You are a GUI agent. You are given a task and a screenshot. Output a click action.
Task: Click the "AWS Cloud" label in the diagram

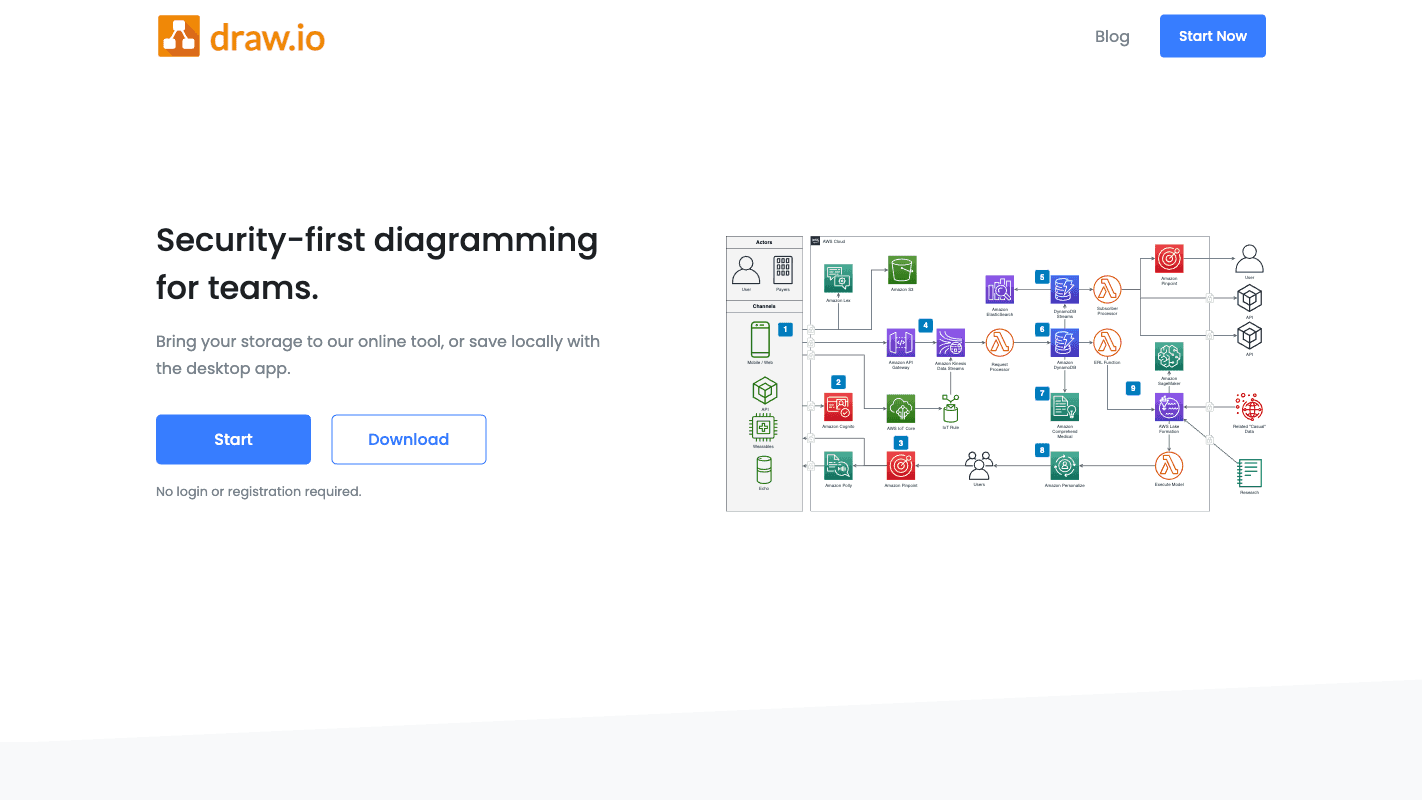(834, 241)
